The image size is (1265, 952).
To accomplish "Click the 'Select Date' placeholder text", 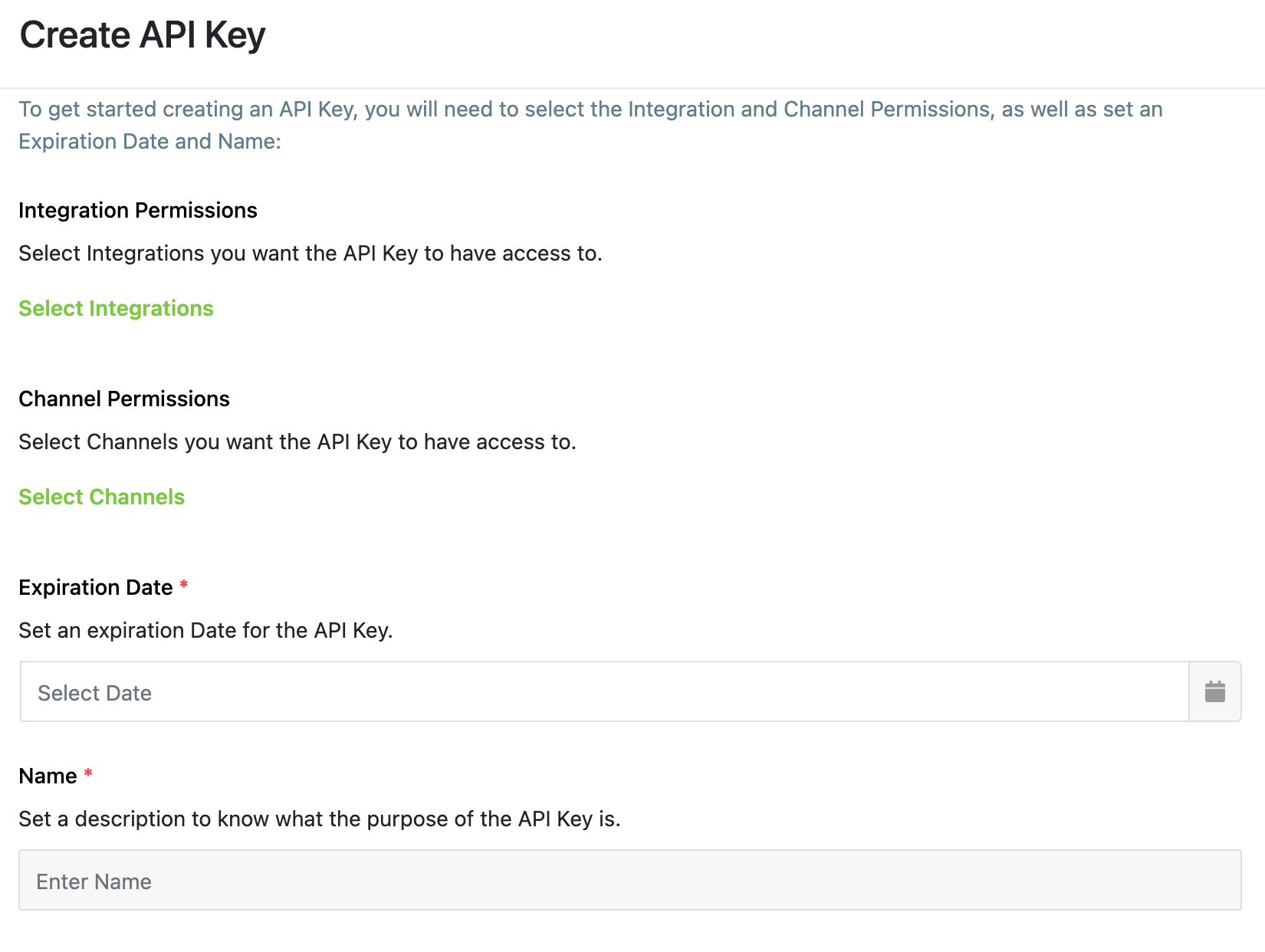I will coord(94,693).
